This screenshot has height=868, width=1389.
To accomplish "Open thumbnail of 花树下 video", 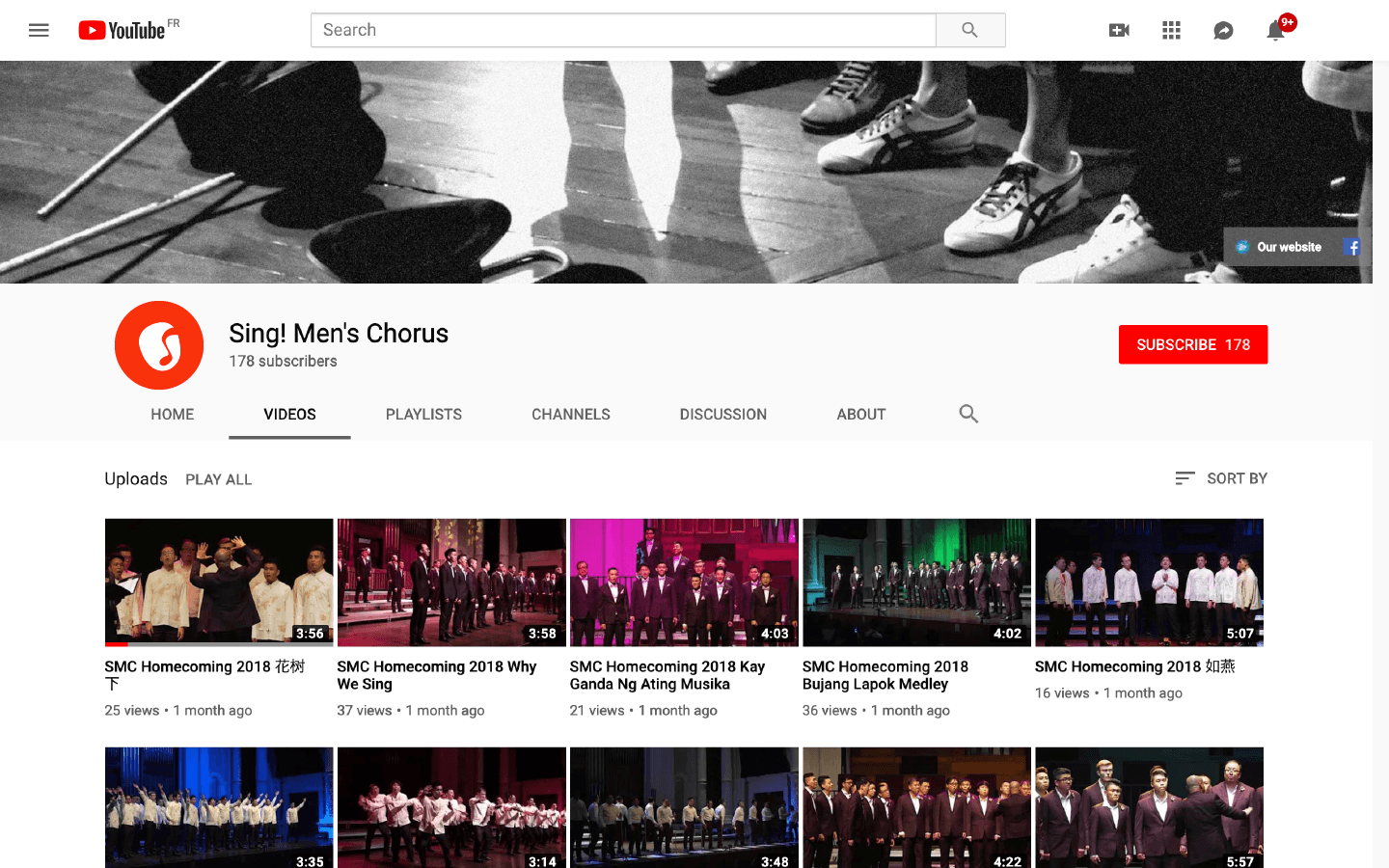I will (x=219, y=583).
